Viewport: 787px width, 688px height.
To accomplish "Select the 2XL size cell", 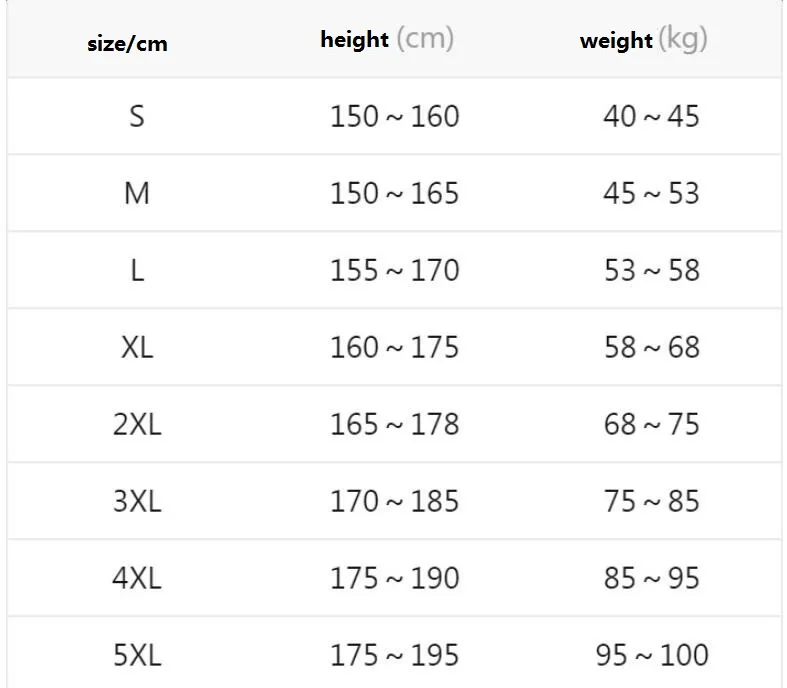I will (137, 424).
